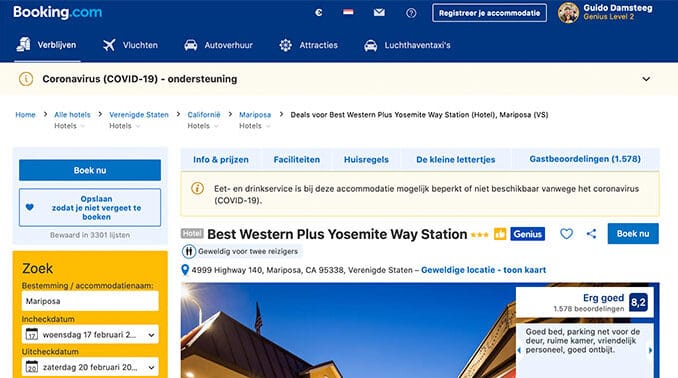Viewport: 678px width, 378px height.
Task: Click heart icon in Opslaan button
Action: tap(29, 207)
